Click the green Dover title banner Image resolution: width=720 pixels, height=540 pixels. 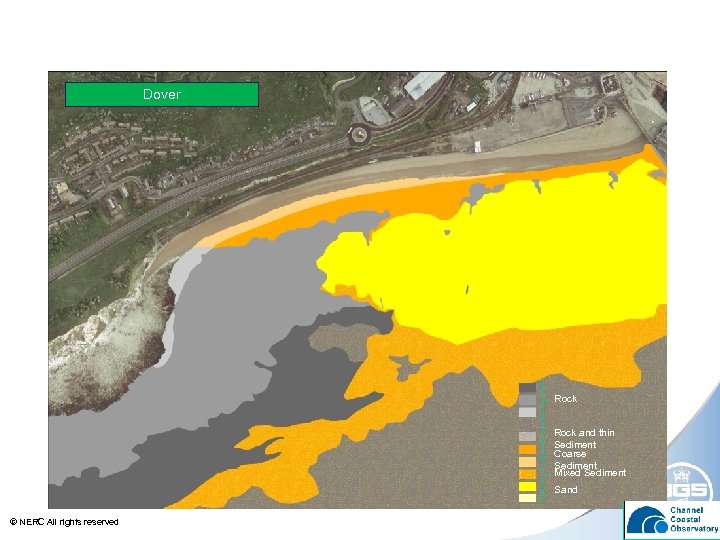pyautogui.click(x=162, y=95)
